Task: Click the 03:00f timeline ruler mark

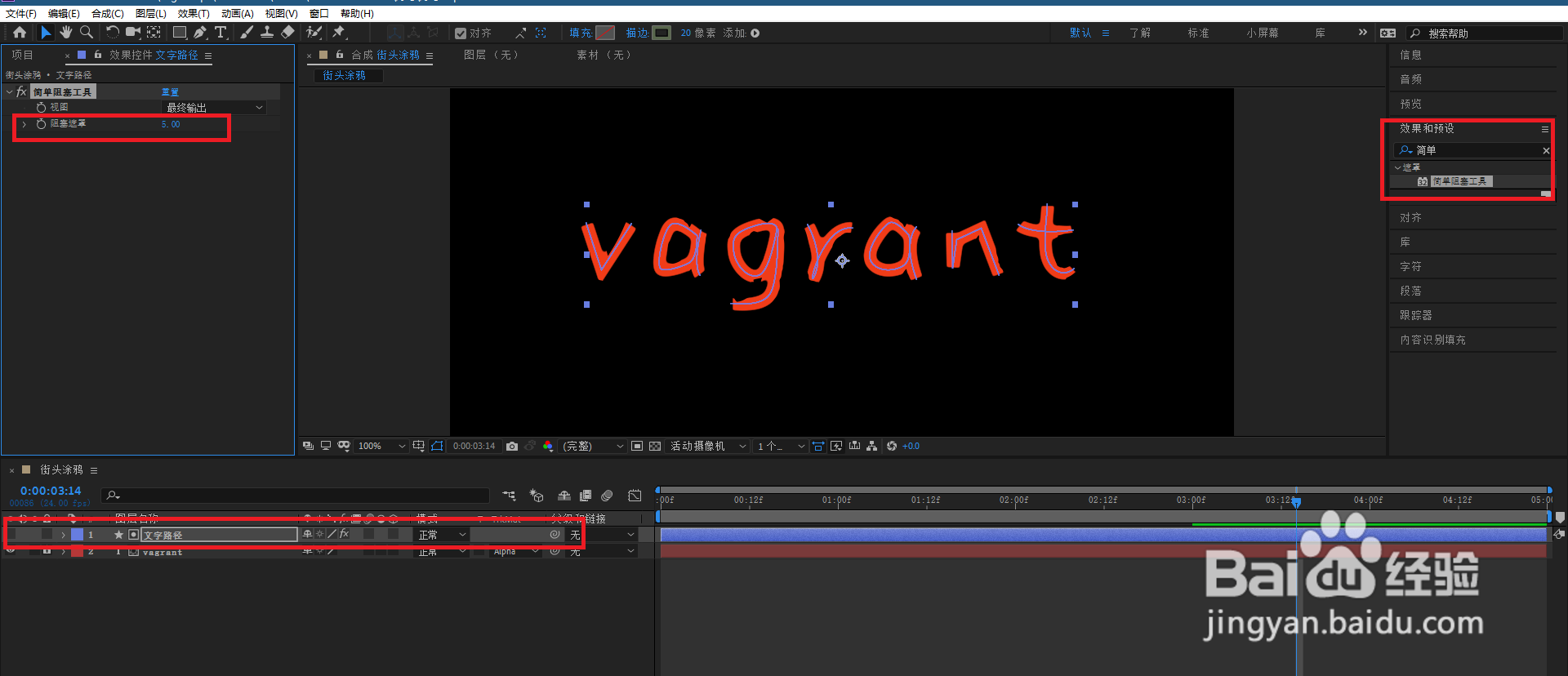Action: click(x=1191, y=500)
